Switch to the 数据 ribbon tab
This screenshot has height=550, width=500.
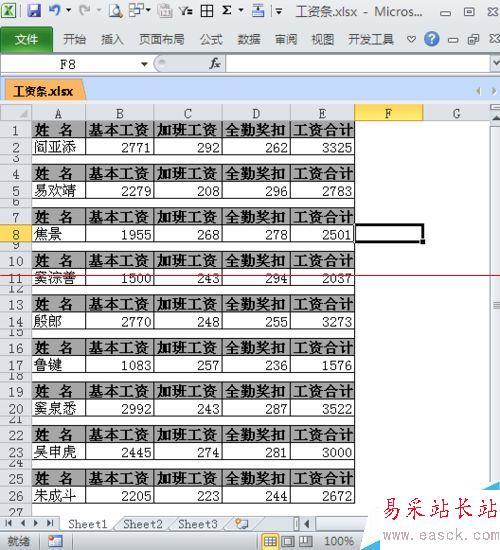249,39
